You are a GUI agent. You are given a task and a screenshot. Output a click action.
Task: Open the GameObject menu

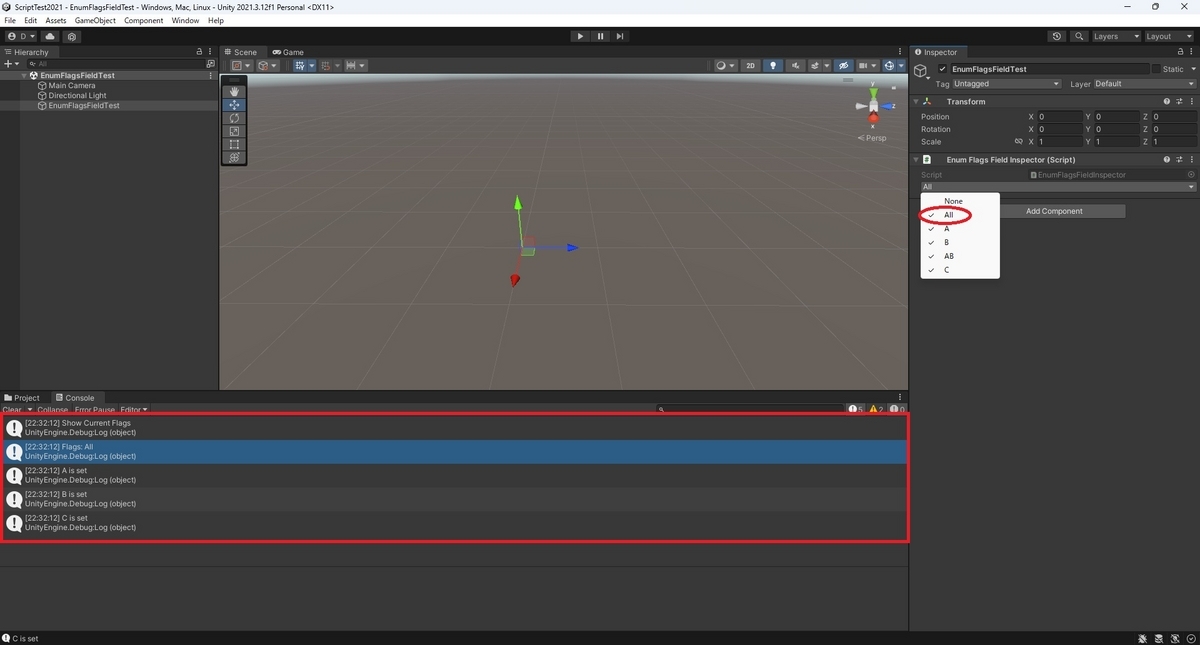coord(95,19)
